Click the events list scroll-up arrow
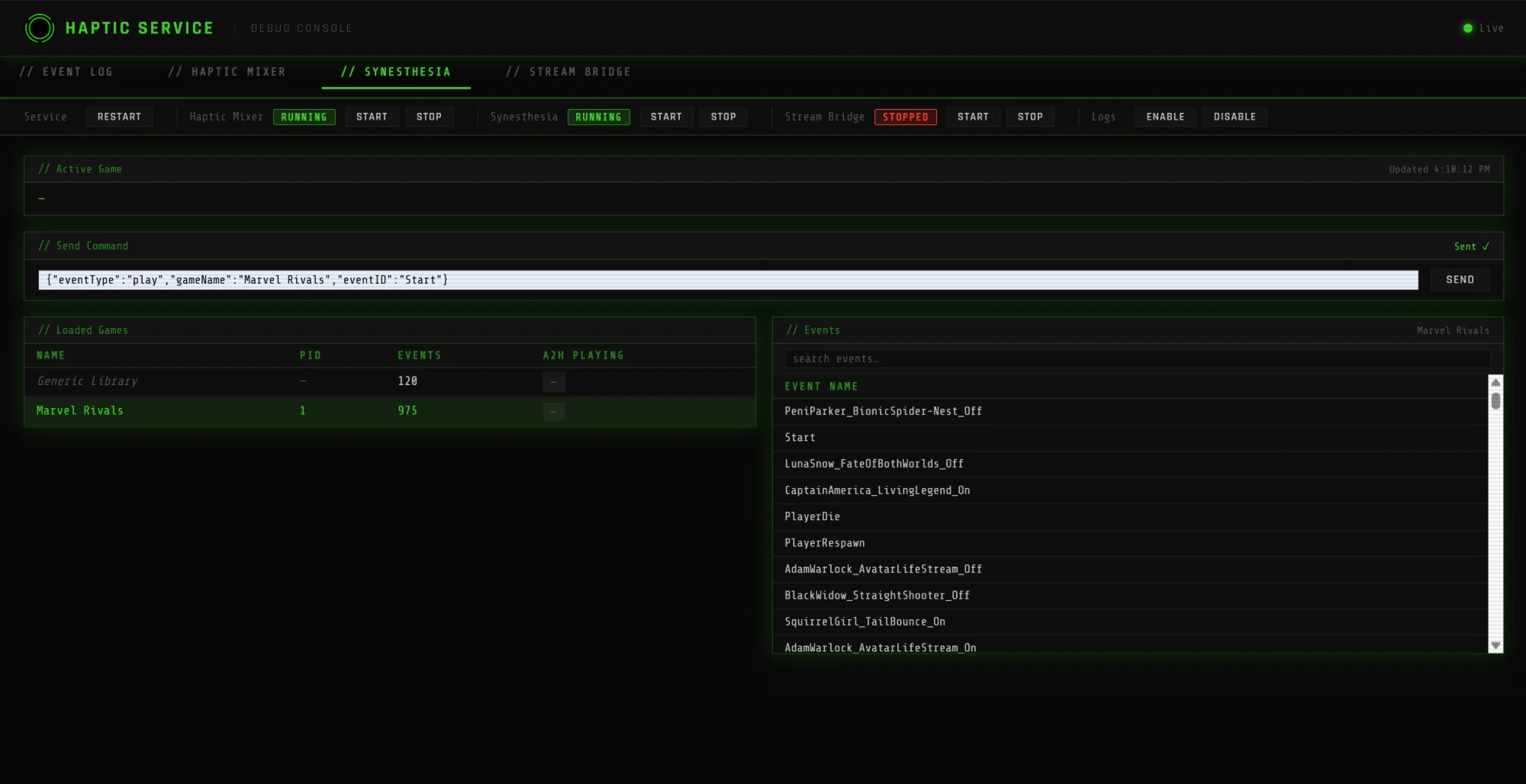This screenshot has width=1526, height=784. point(1495,382)
